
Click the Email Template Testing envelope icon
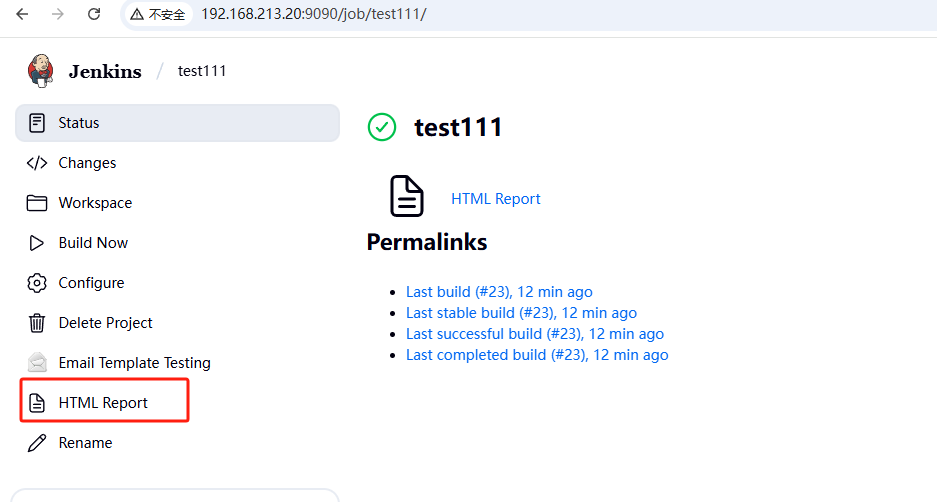coord(37,363)
